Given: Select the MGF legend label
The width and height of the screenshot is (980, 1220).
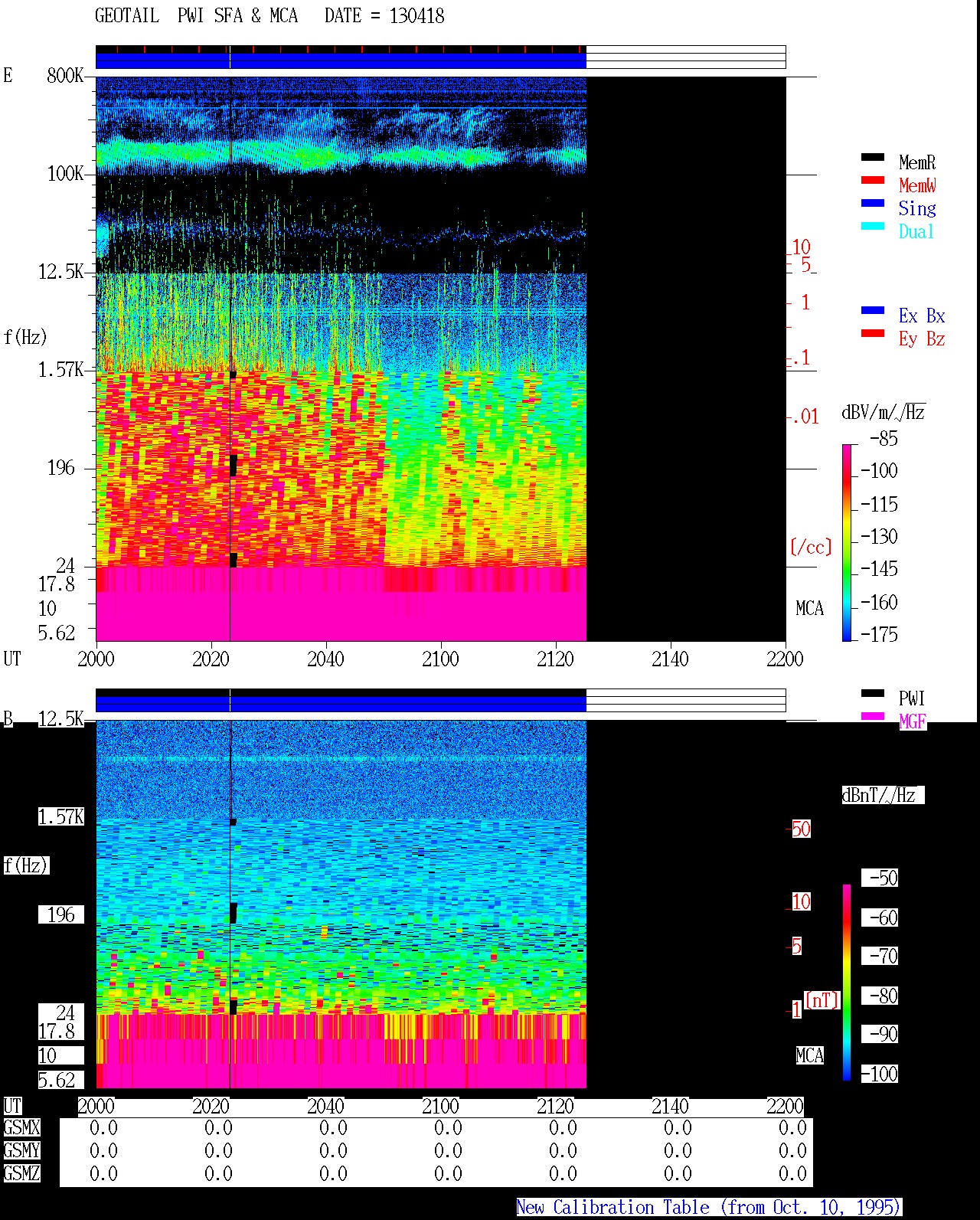Looking at the screenshot, I should (913, 721).
